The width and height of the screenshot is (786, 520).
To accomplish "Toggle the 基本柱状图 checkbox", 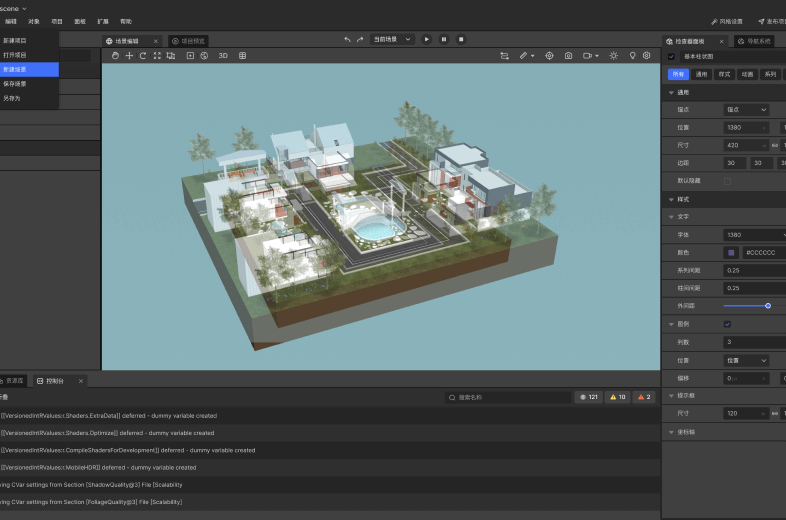I will pos(671,57).
